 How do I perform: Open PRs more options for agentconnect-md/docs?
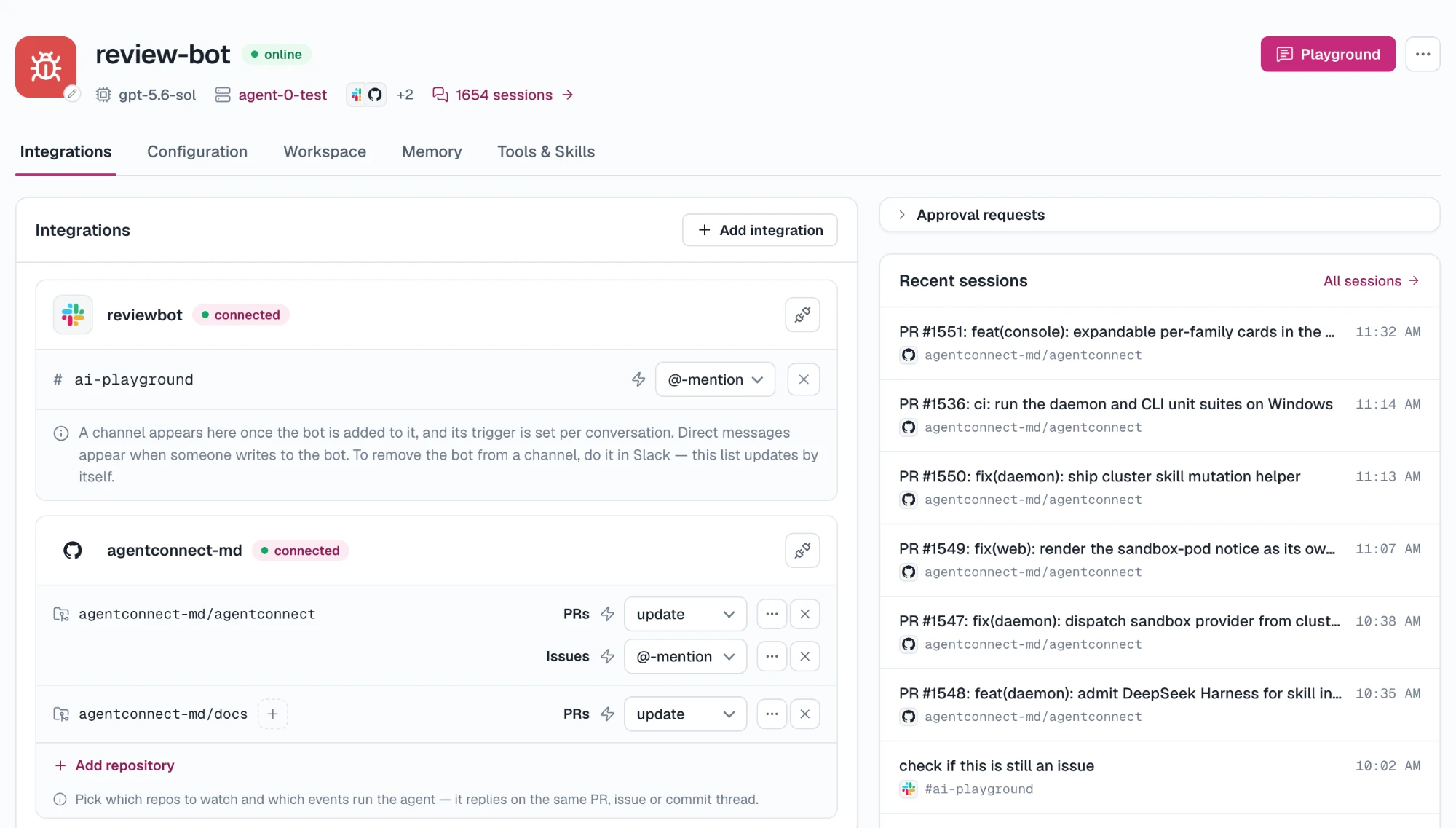click(x=772, y=714)
